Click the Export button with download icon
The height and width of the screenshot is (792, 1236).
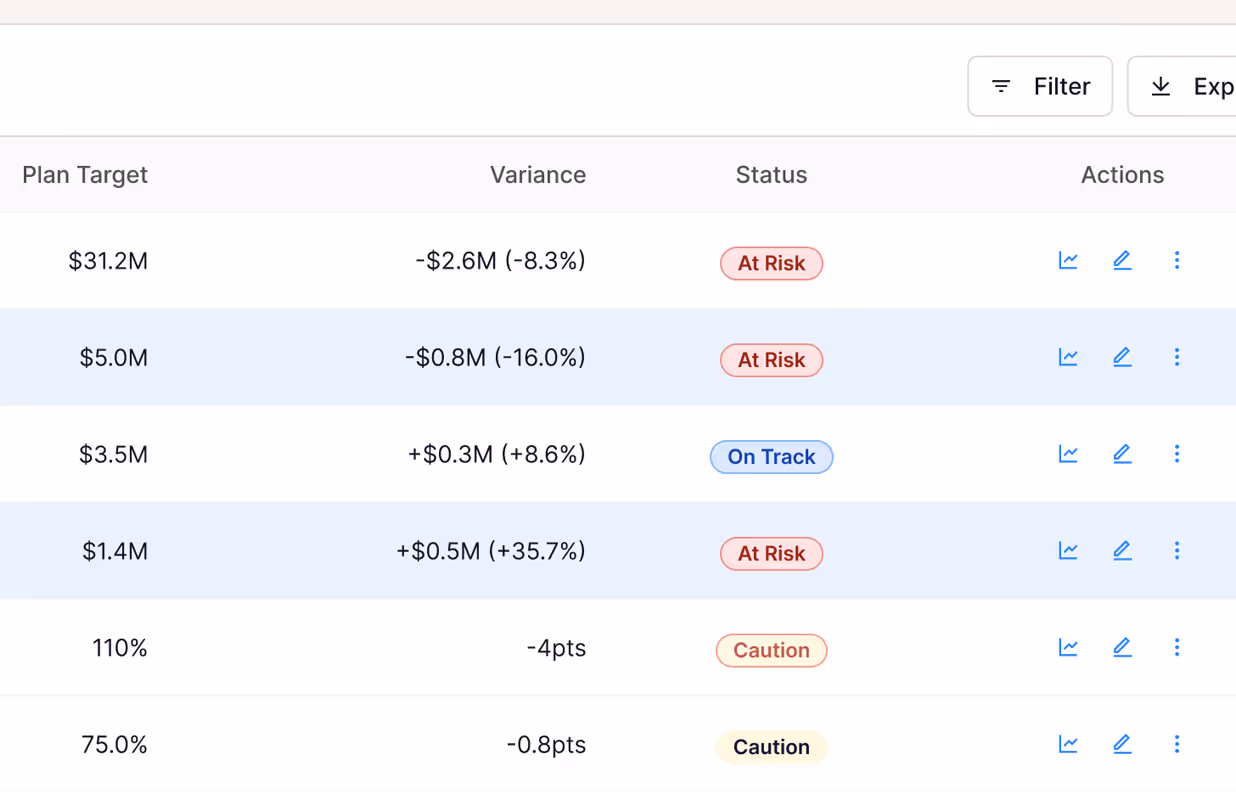pos(1182,86)
